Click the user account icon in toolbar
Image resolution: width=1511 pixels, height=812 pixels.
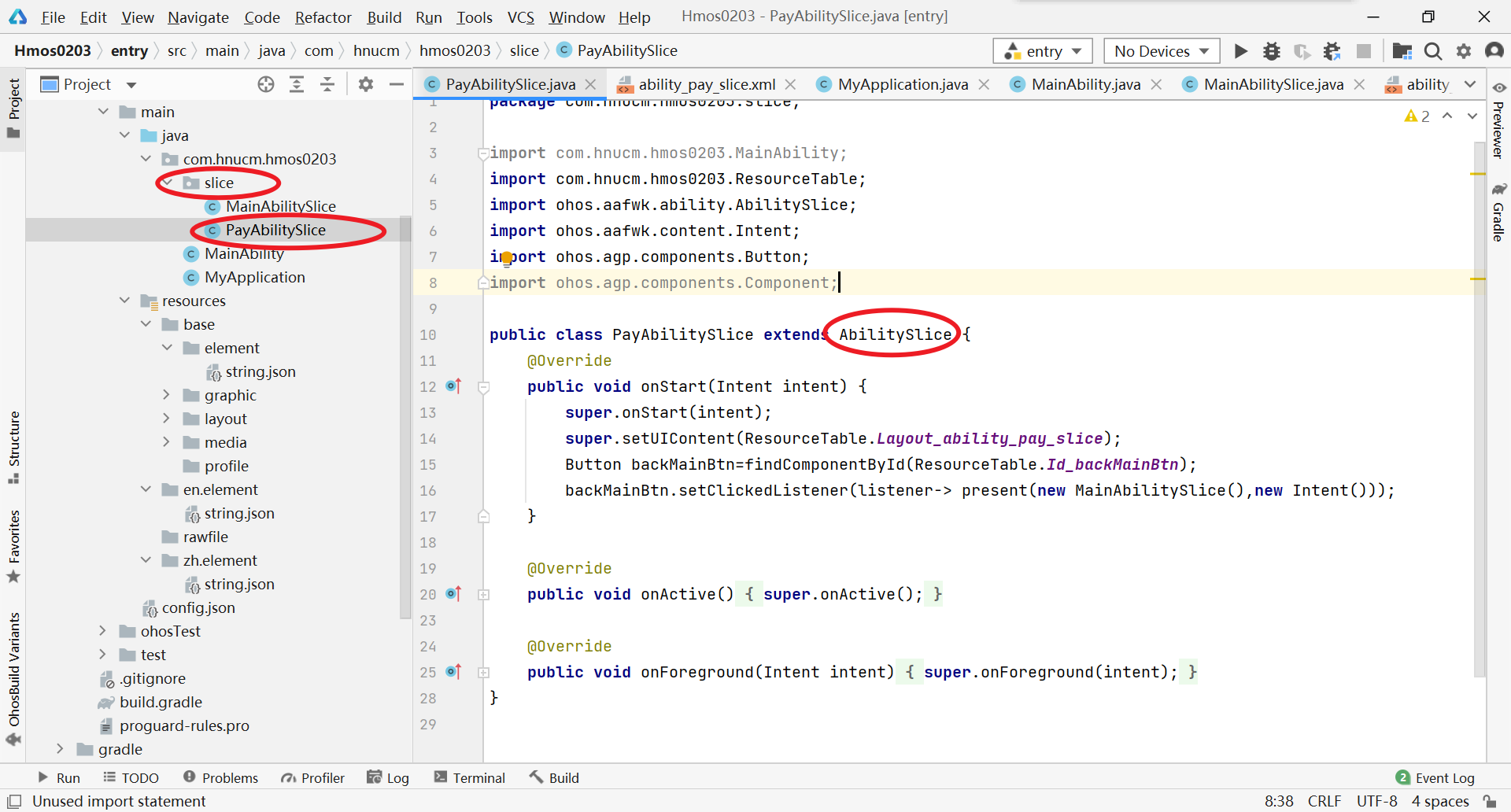click(1494, 51)
